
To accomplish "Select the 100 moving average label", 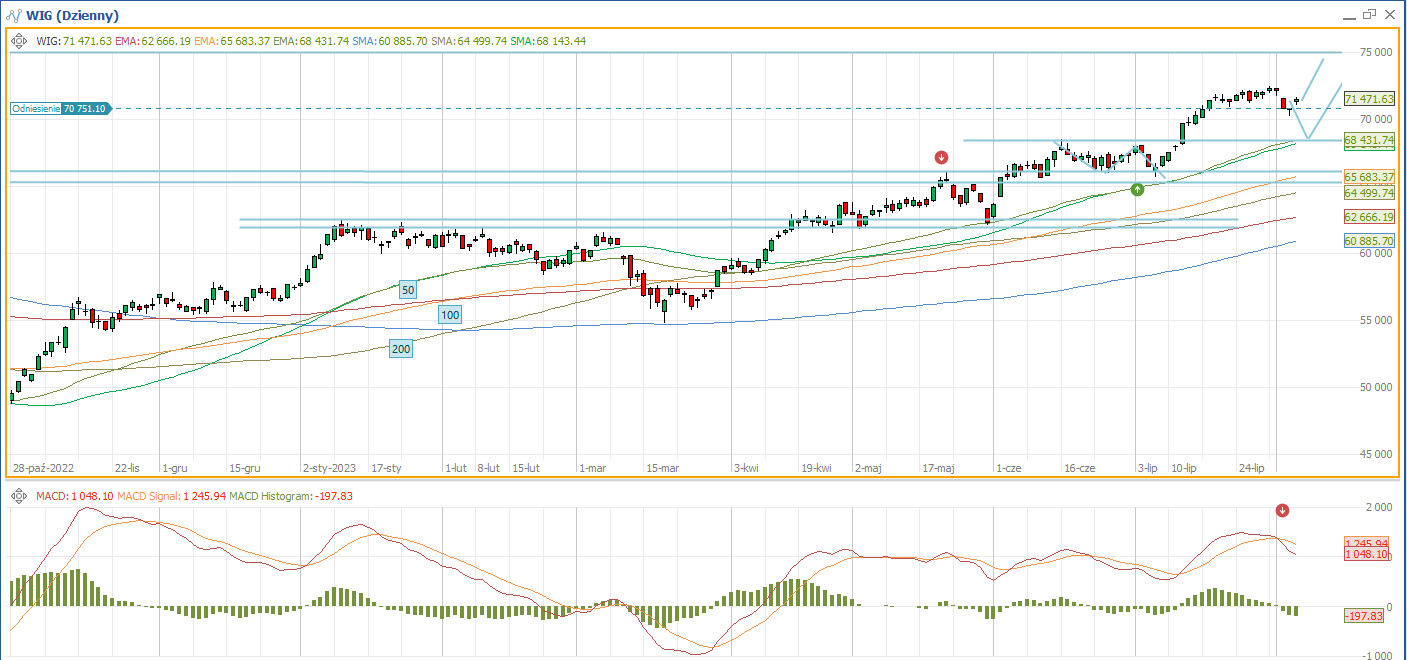I will pyautogui.click(x=450, y=315).
